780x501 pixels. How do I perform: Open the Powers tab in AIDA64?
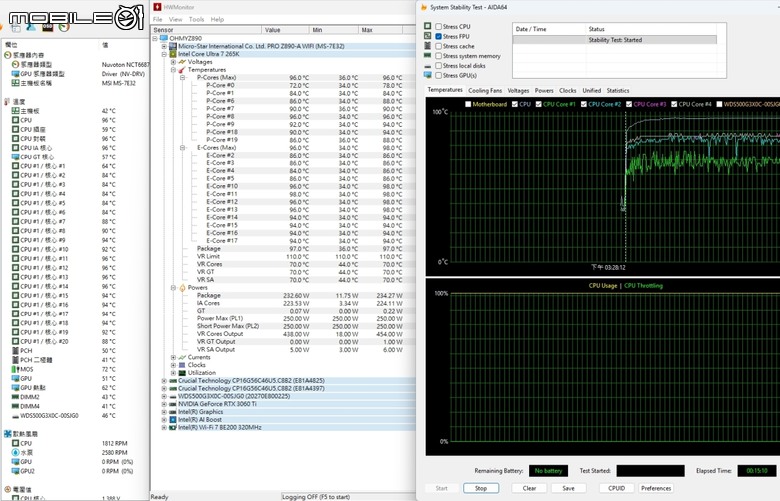coord(544,91)
